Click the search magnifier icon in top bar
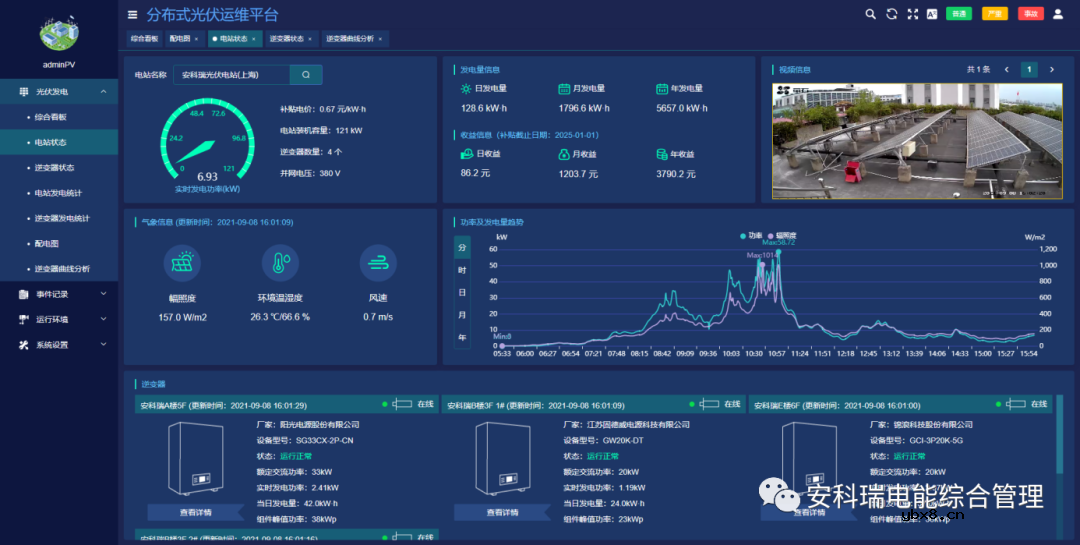The height and width of the screenshot is (545, 1080). [869, 14]
